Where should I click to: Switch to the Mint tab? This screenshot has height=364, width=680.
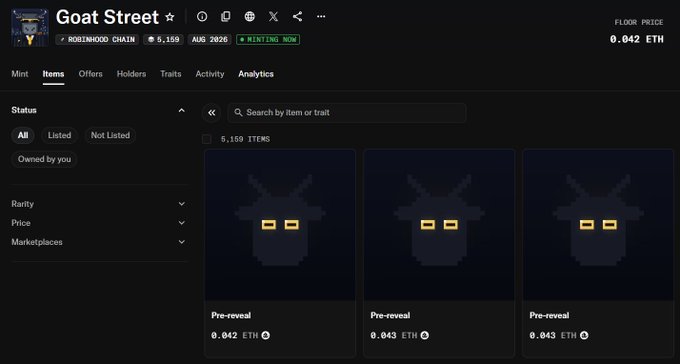click(20, 74)
